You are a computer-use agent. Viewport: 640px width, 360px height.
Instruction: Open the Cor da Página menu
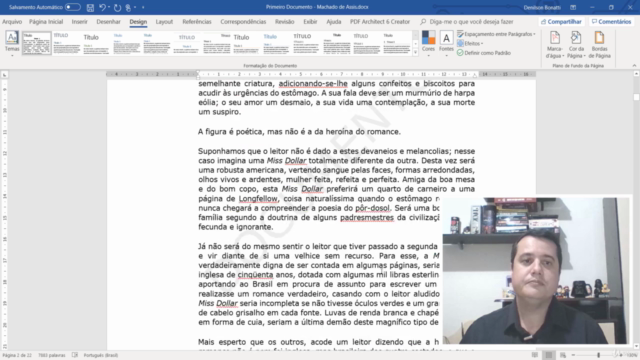[576, 44]
